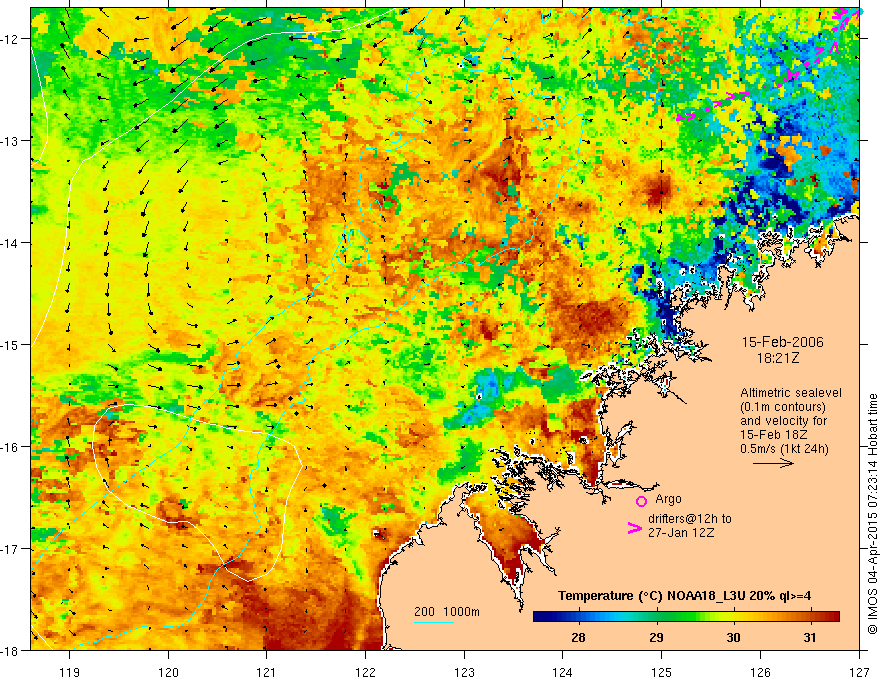
Task: Click the 'Argo' legend label
Action: point(668,499)
